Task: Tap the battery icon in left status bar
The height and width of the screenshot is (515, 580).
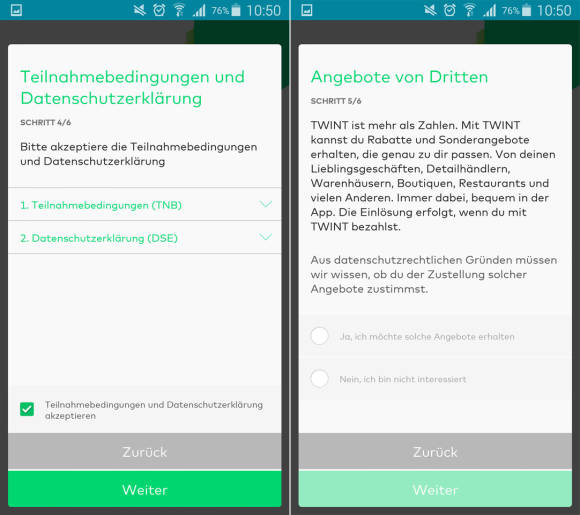Action: click(236, 10)
